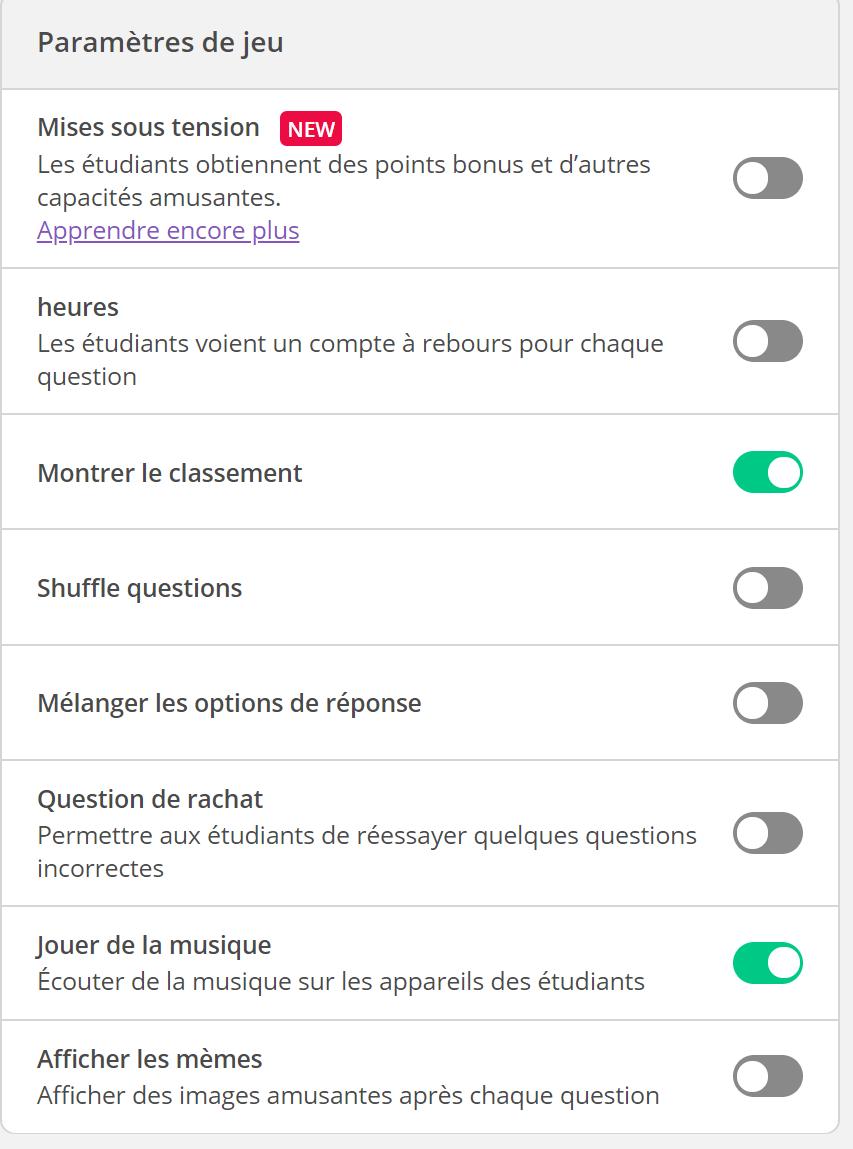Enable the Afficher les mèmes toggle
Image resolution: width=853 pixels, height=1149 pixels.
coord(767,1076)
